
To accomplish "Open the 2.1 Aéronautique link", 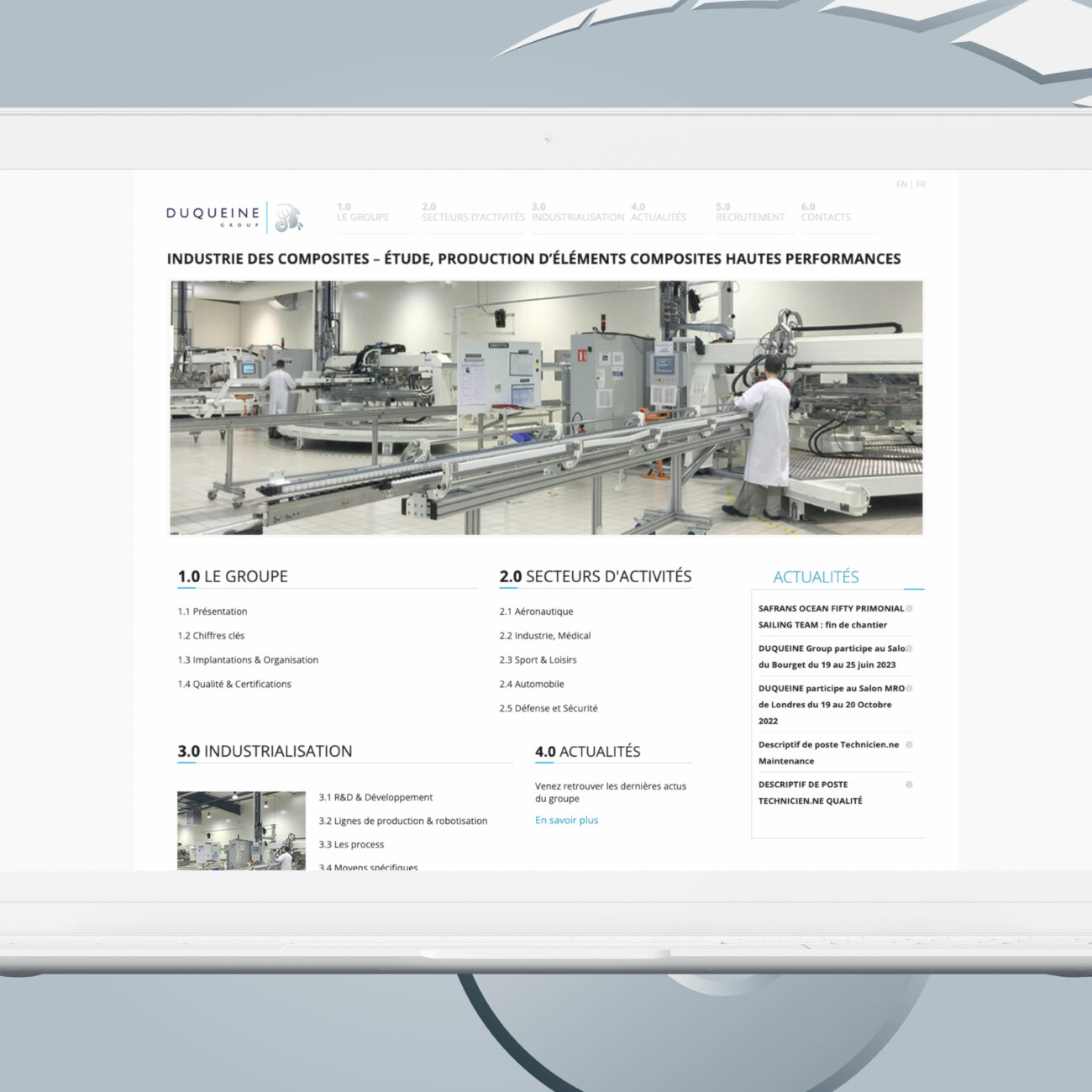I will [x=536, y=612].
